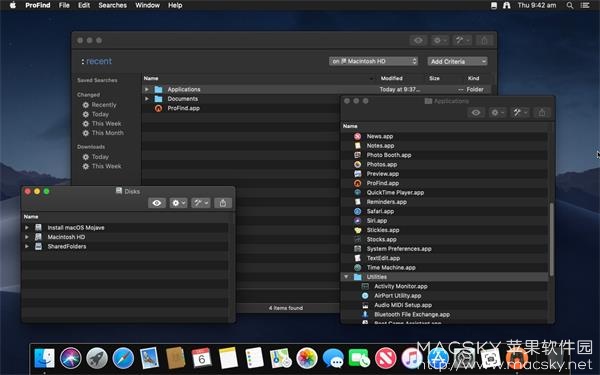The height and width of the screenshot is (375, 600).
Task: Select News.app in Applications window
Action: click(x=445, y=136)
